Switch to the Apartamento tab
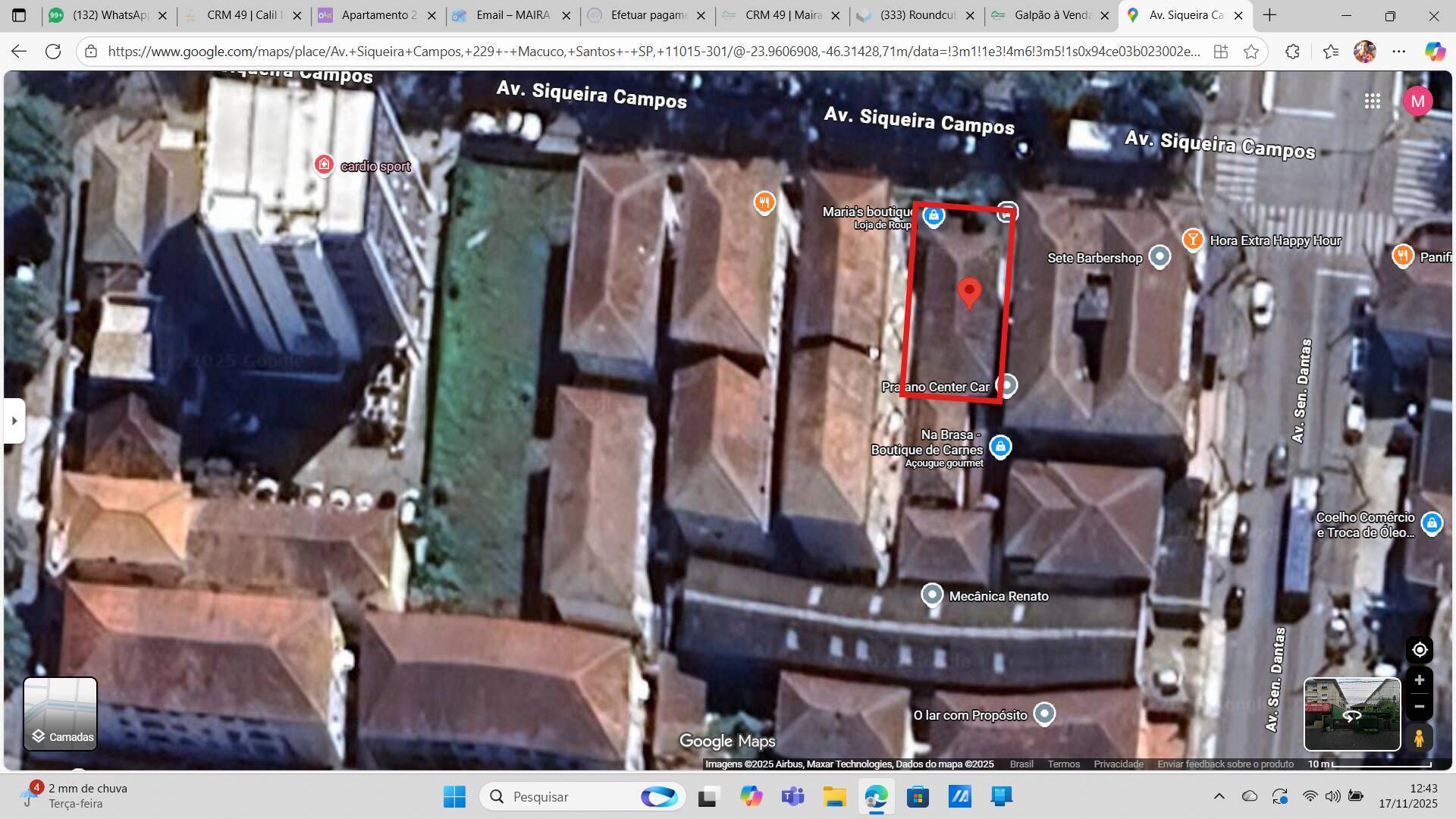This screenshot has height=819, width=1456. [x=378, y=15]
